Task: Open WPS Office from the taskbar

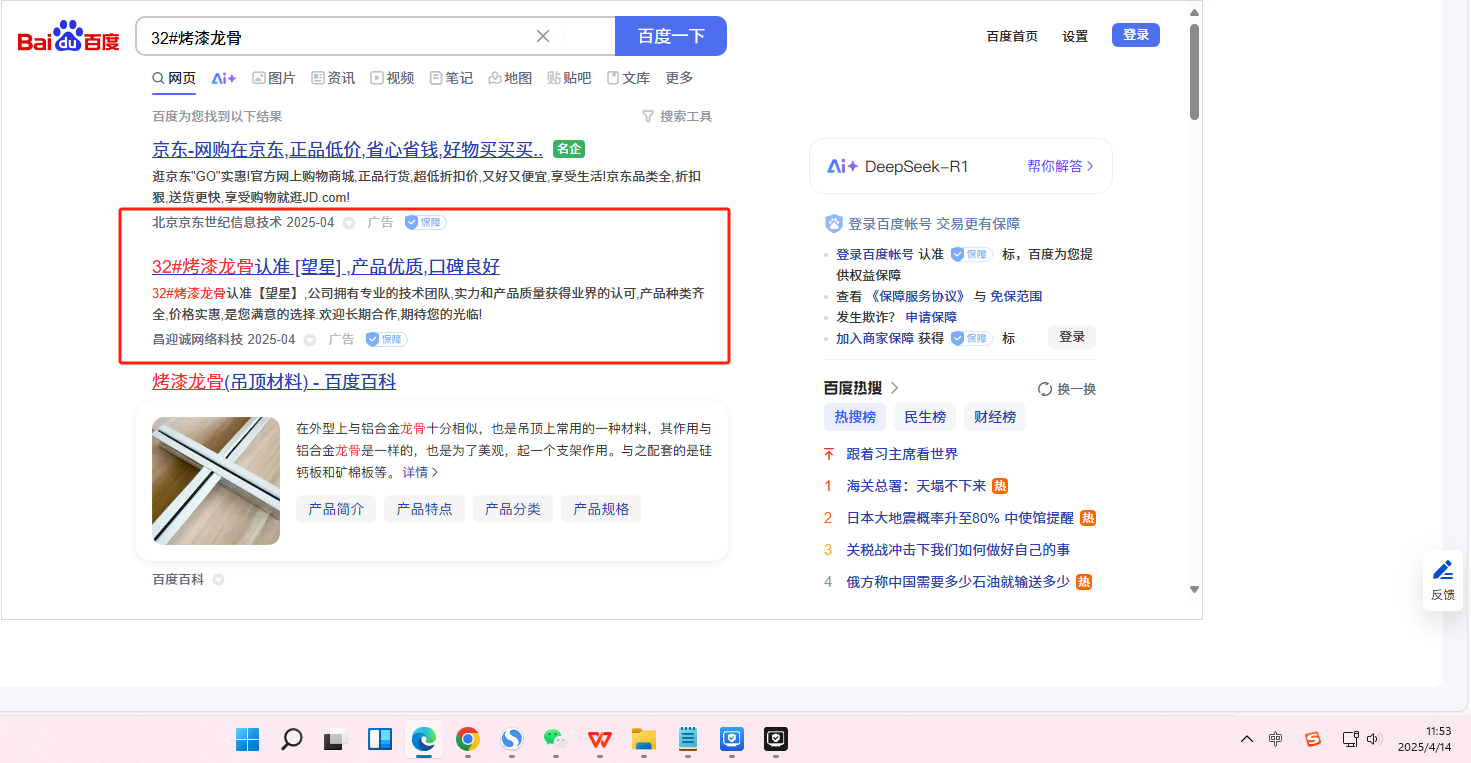Action: (x=600, y=739)
